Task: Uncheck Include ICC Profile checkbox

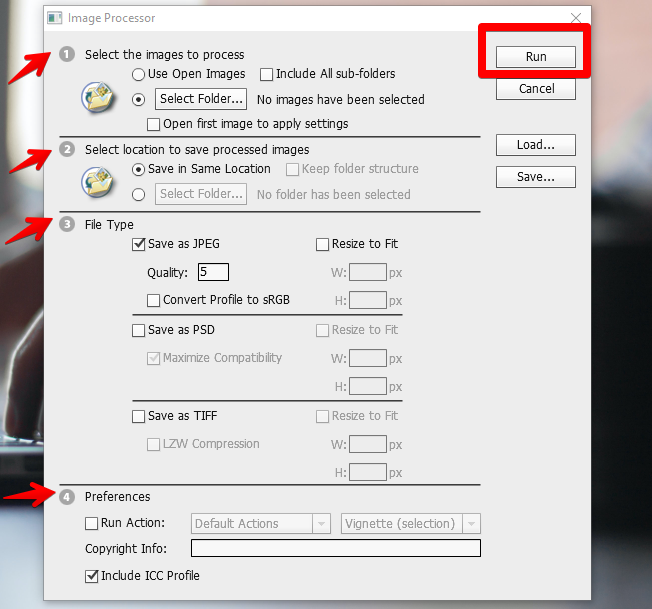Action: tap(91, 576)
